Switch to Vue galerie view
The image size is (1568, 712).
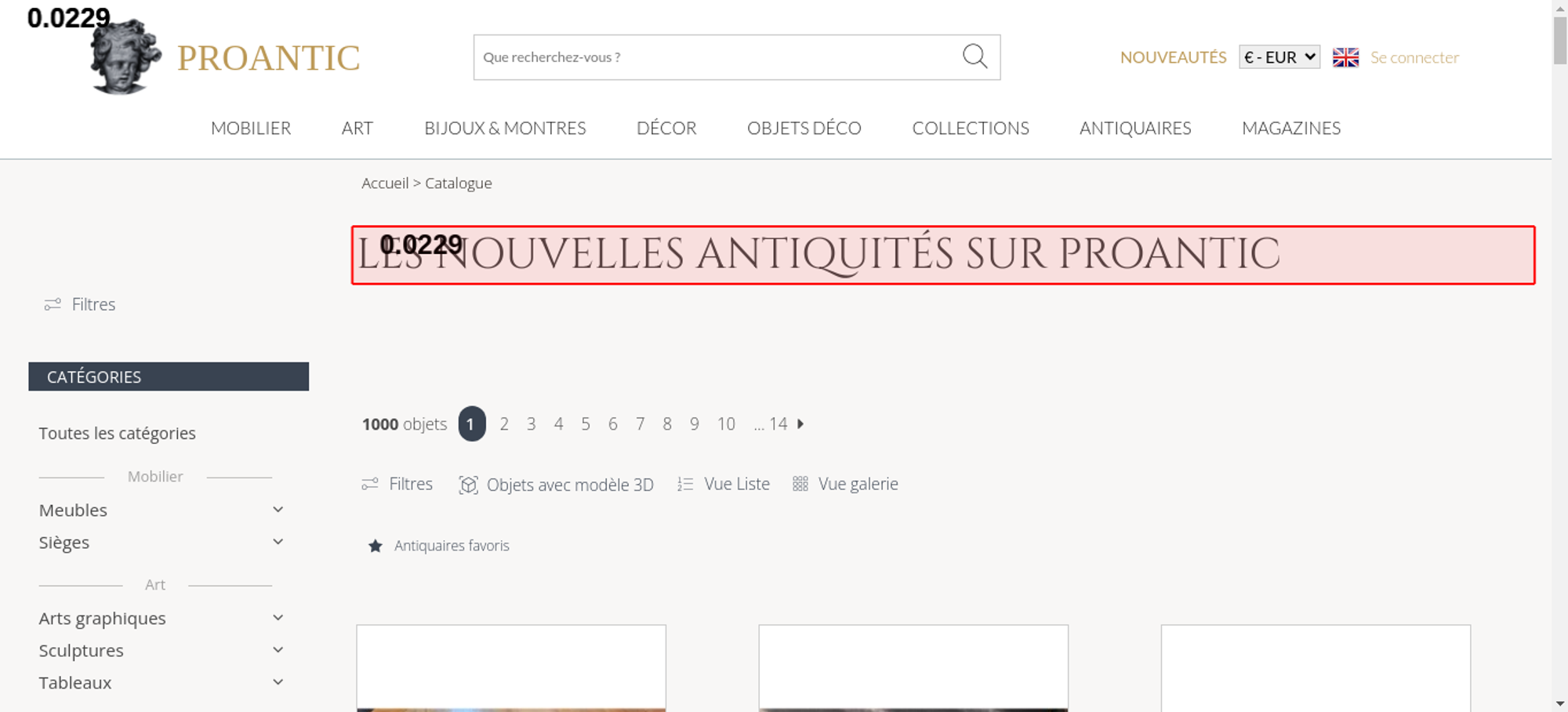click(x=845, y=484)
